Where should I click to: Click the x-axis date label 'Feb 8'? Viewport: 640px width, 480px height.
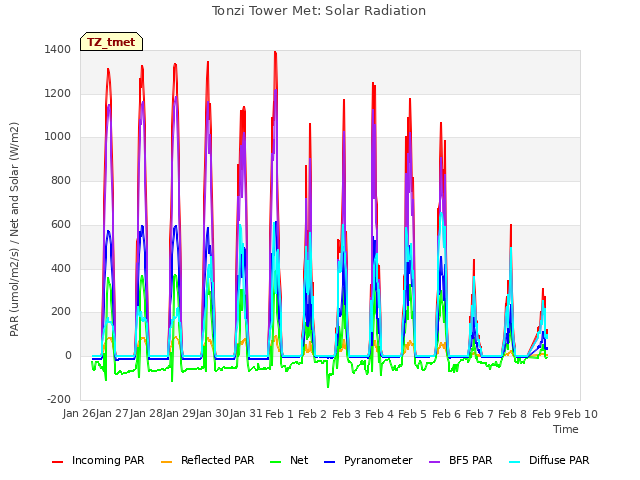click(512, 414)
